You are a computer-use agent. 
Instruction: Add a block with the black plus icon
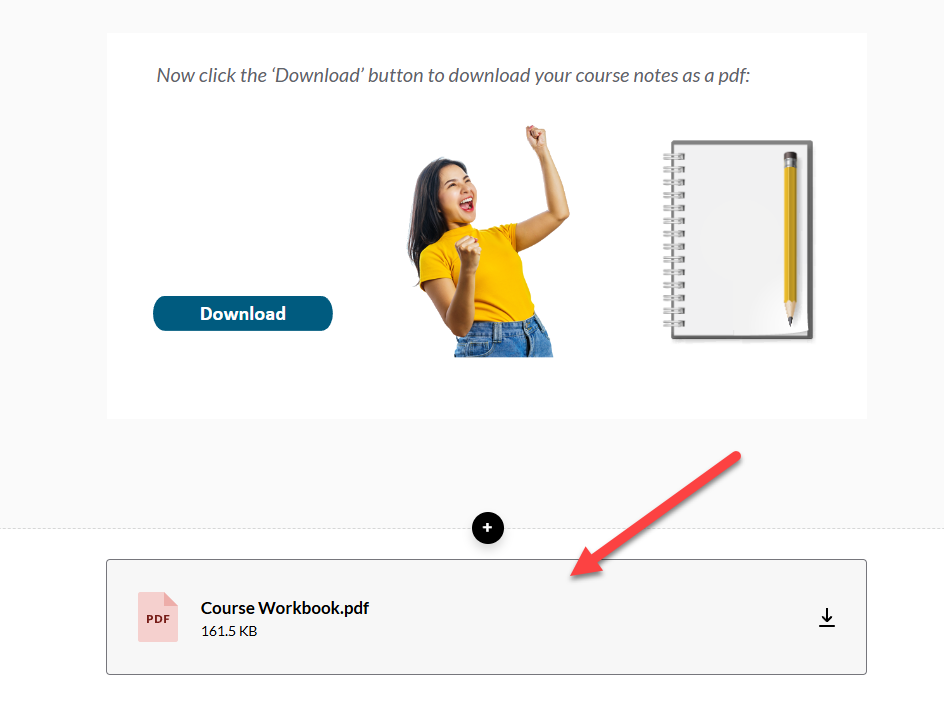[487, 528]
